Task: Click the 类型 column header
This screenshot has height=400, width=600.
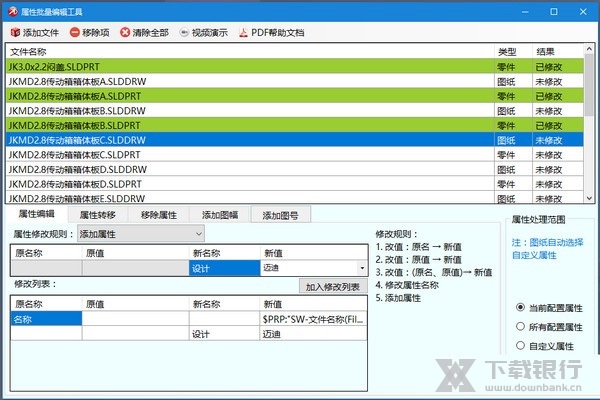Action: pyautogui.click(x=513, y=52)
